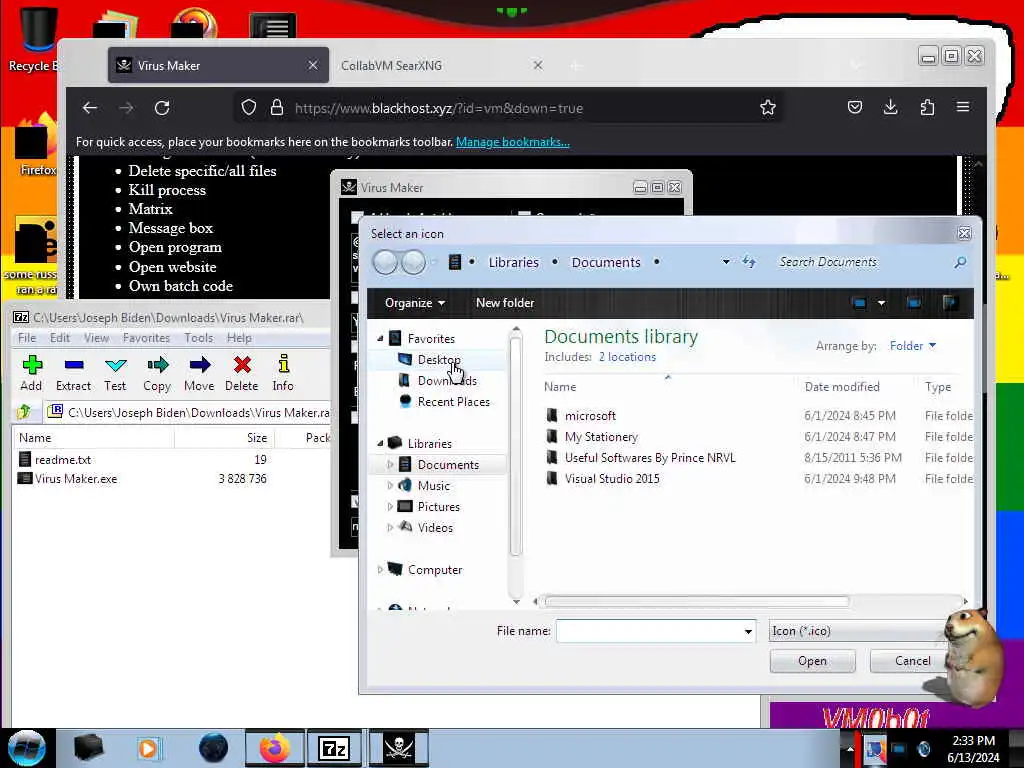Image resolution: width=1024 pixels, height=768 pixels.
Task: Click the Add icon in 7-Zip toolbar
Action: click(31, 365)
